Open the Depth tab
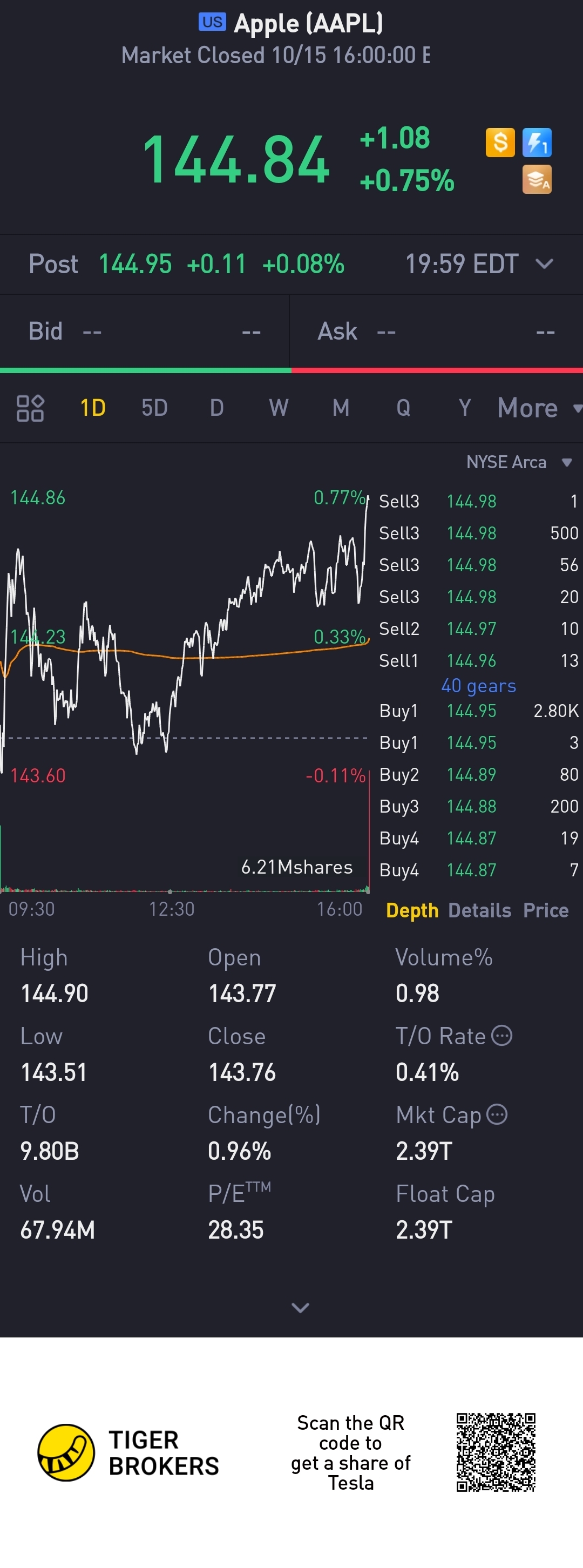Viewport: 583px width, 1568px height. (x=412, y=910)
